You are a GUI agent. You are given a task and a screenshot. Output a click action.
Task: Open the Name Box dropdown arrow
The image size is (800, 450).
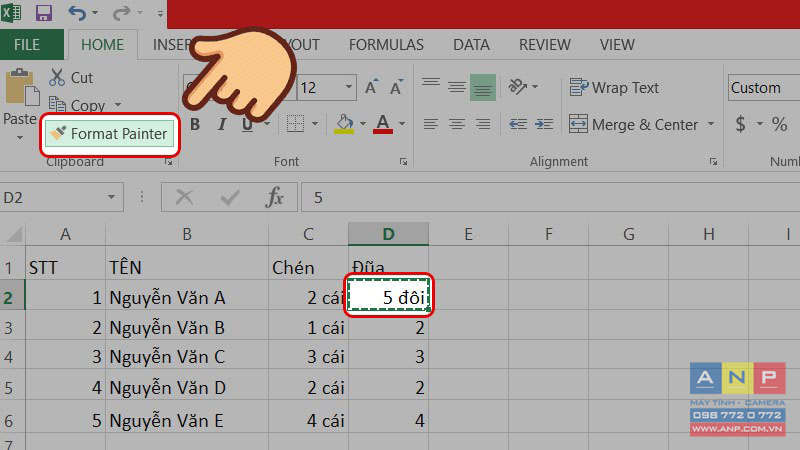click(111, 197)
